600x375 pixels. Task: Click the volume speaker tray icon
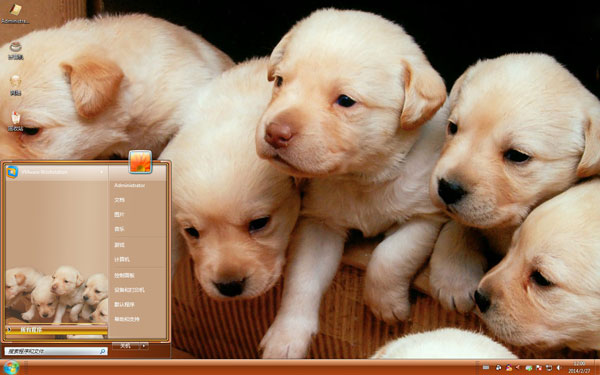coord(558,367)
